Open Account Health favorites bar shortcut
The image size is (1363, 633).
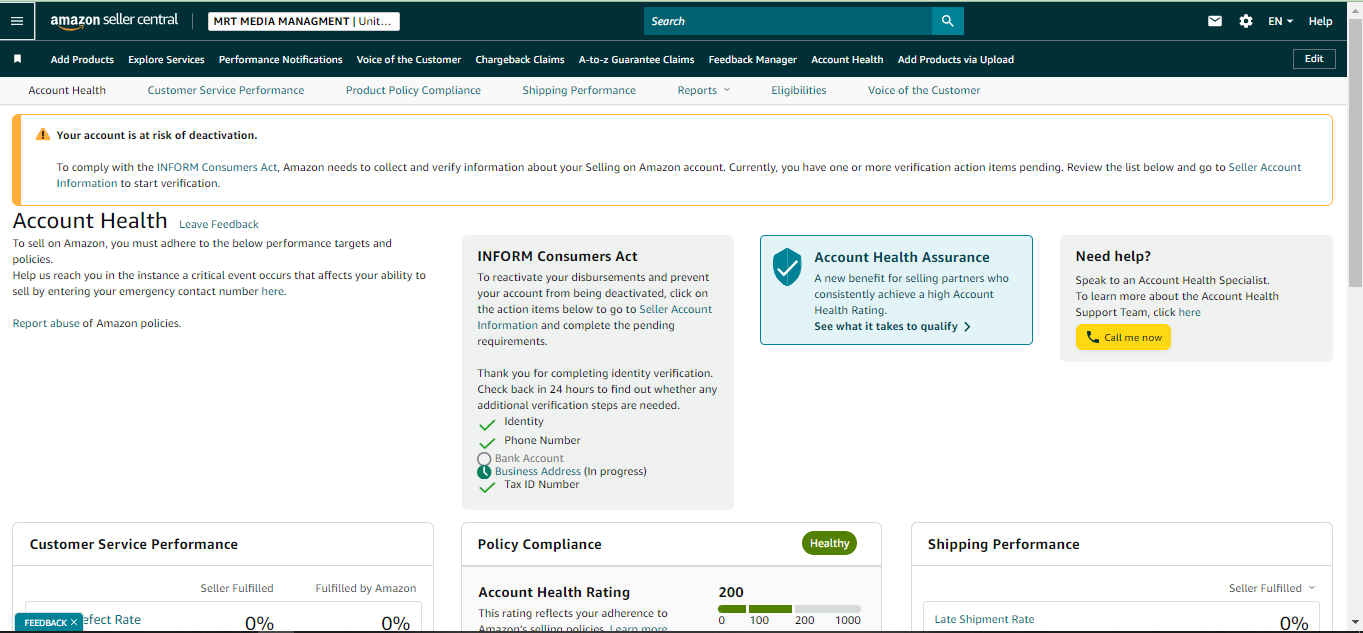(x=847, y=59)
